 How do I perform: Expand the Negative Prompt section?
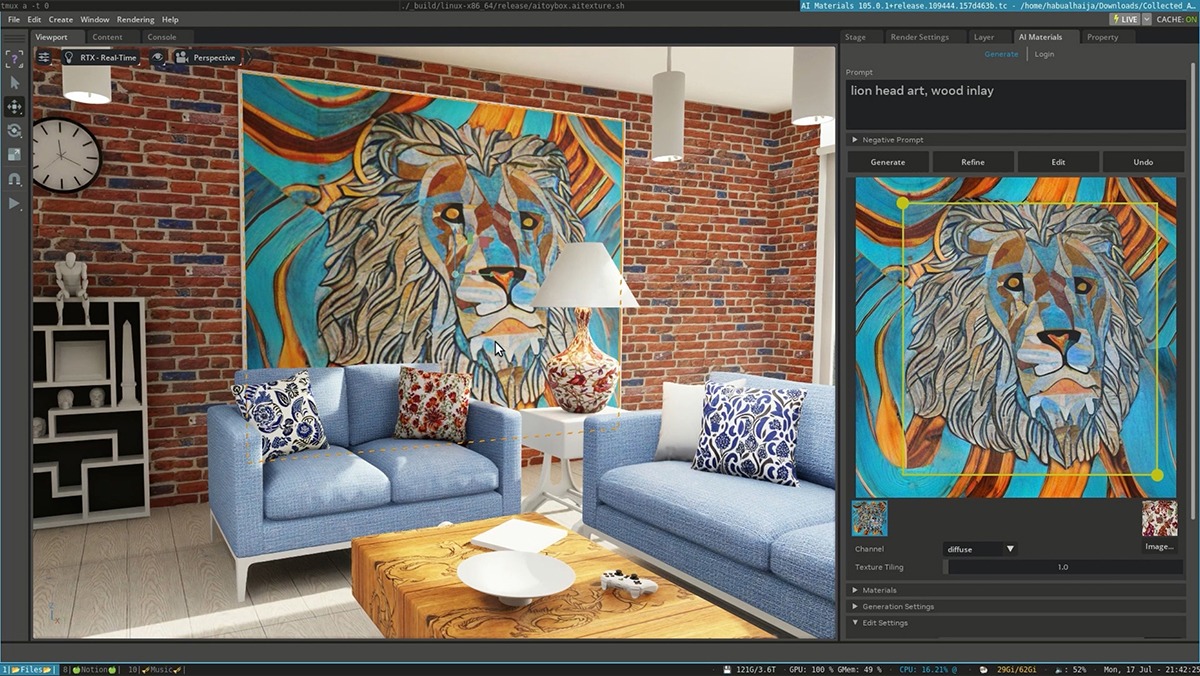(892, 140)
